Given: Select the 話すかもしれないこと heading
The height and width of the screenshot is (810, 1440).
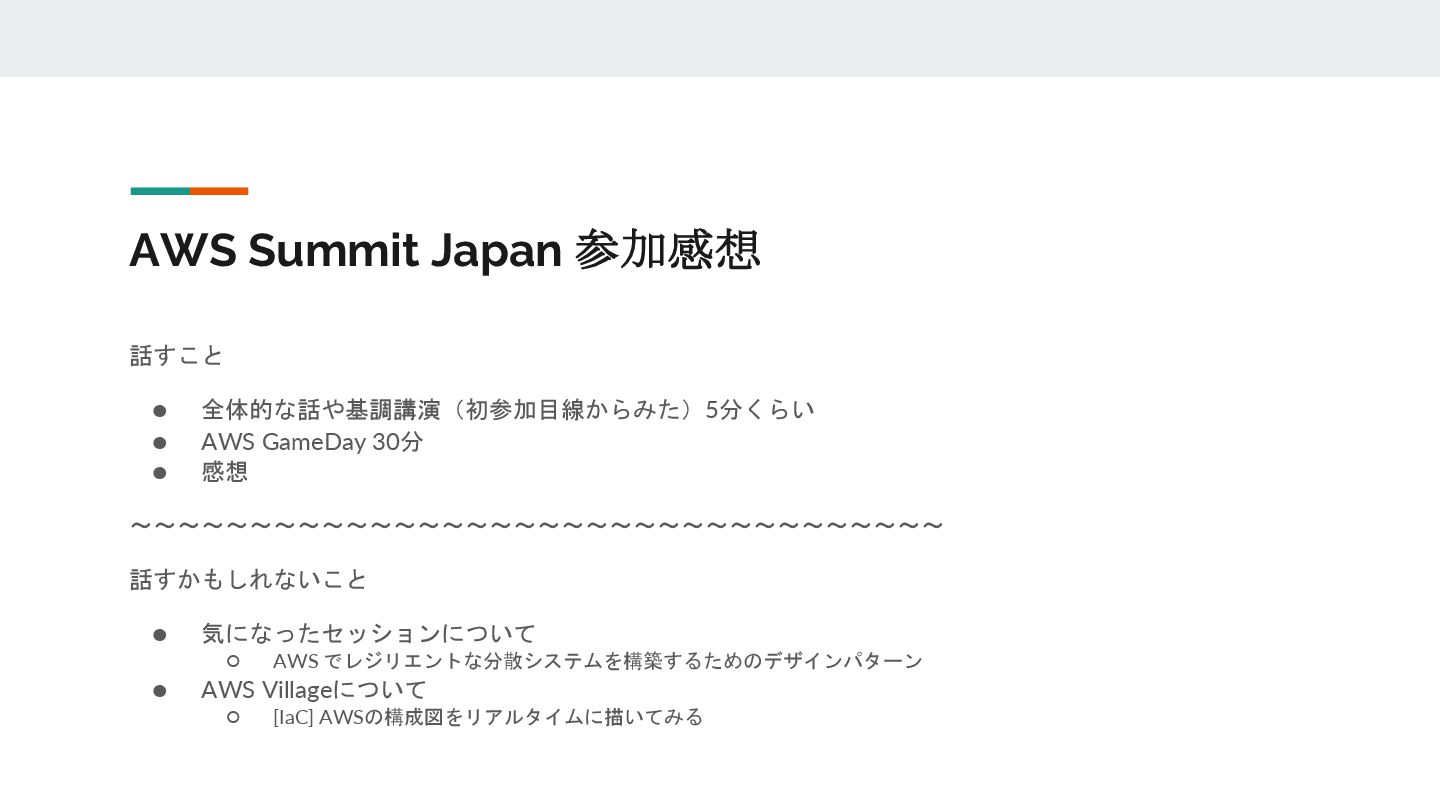Looking at the screenshot, I should click(249, 579).
